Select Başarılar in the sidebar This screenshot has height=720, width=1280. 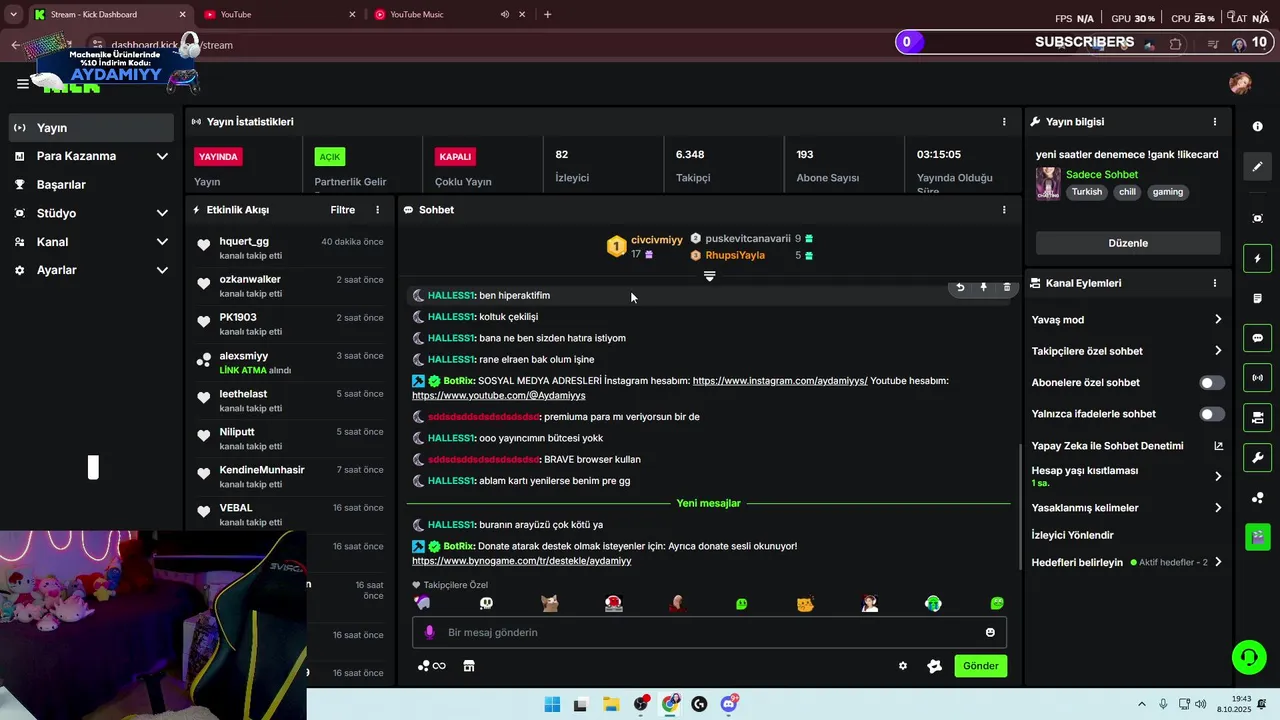(92, 185)
